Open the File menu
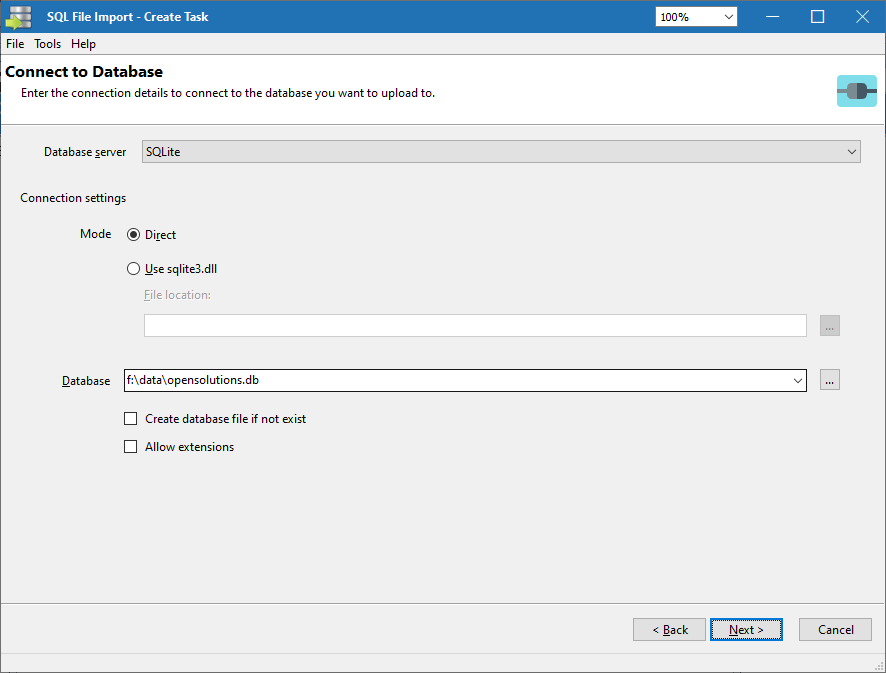 click(x=15, y=44)
